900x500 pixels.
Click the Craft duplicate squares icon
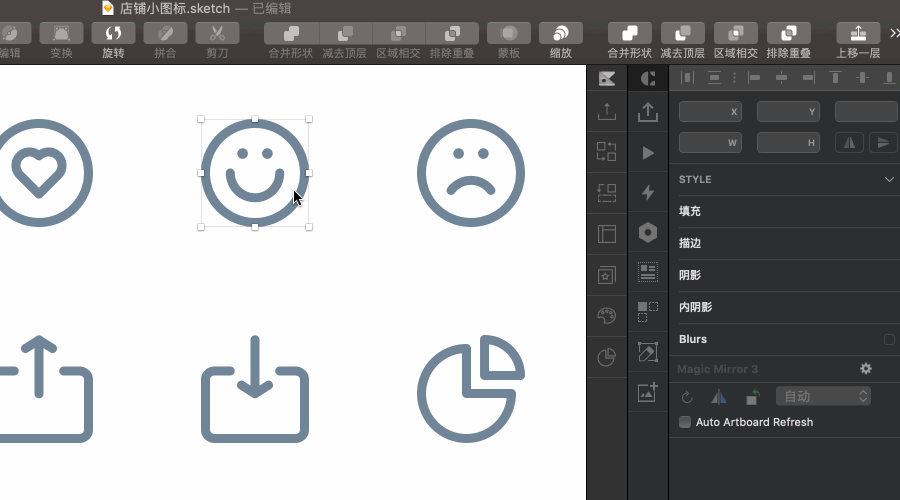pyautogui.click(x=648, y=312)
